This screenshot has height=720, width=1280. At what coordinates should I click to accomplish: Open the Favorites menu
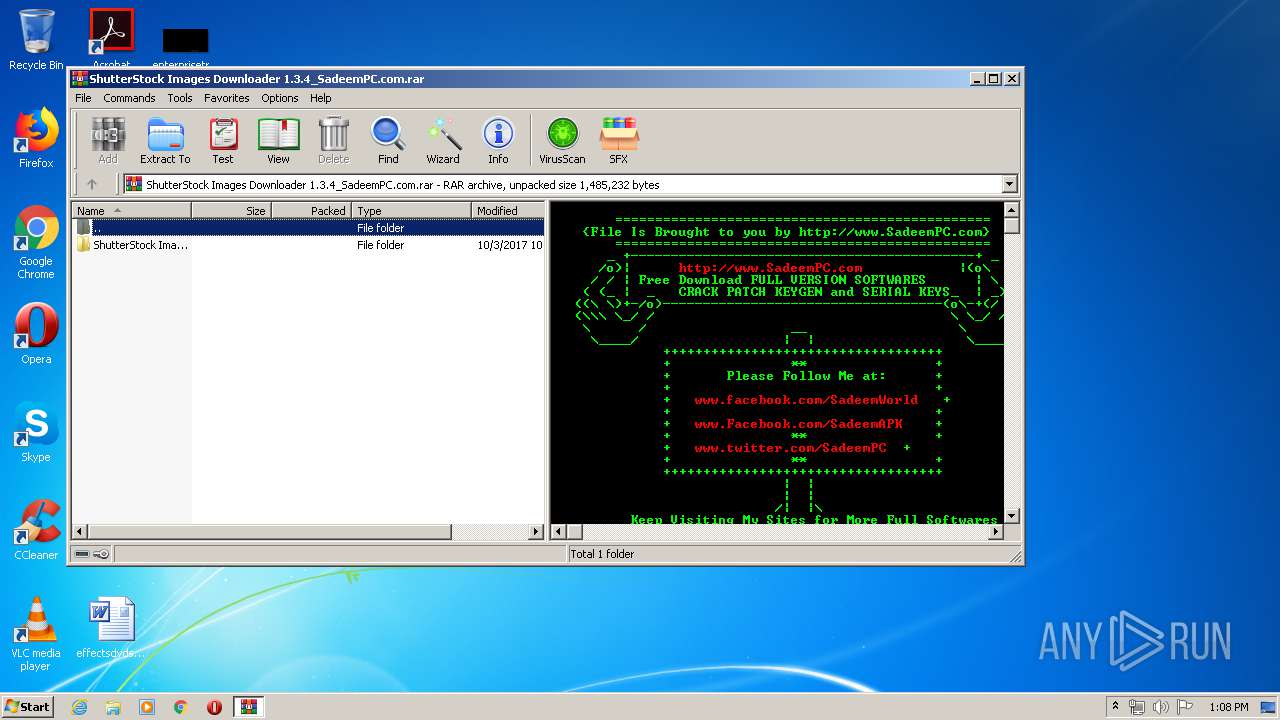pos(227,98)
